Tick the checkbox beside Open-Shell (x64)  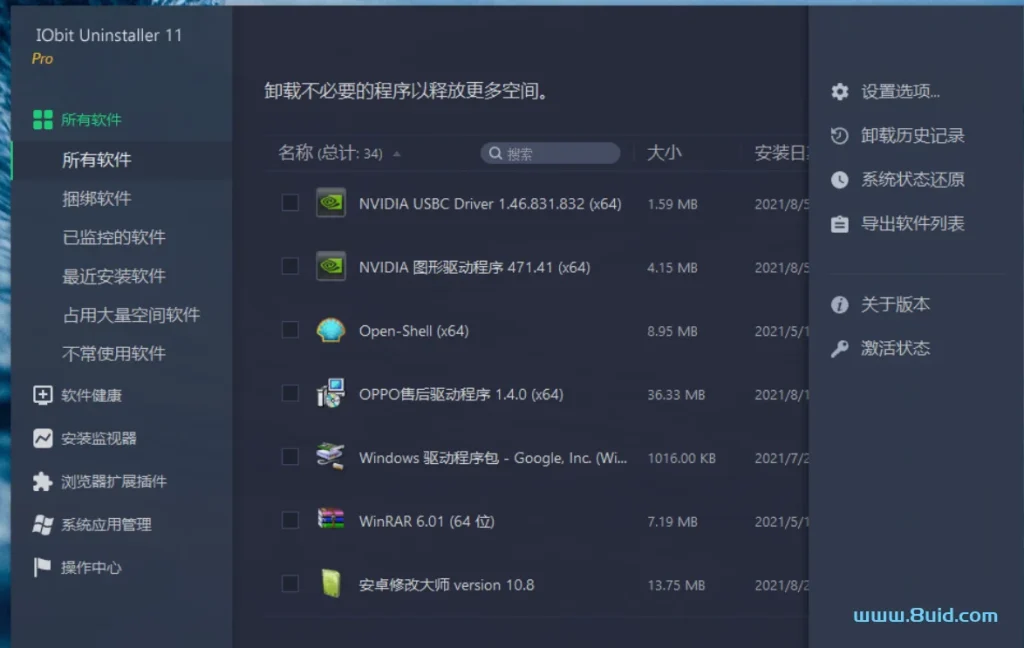click(x=290, y=330)
